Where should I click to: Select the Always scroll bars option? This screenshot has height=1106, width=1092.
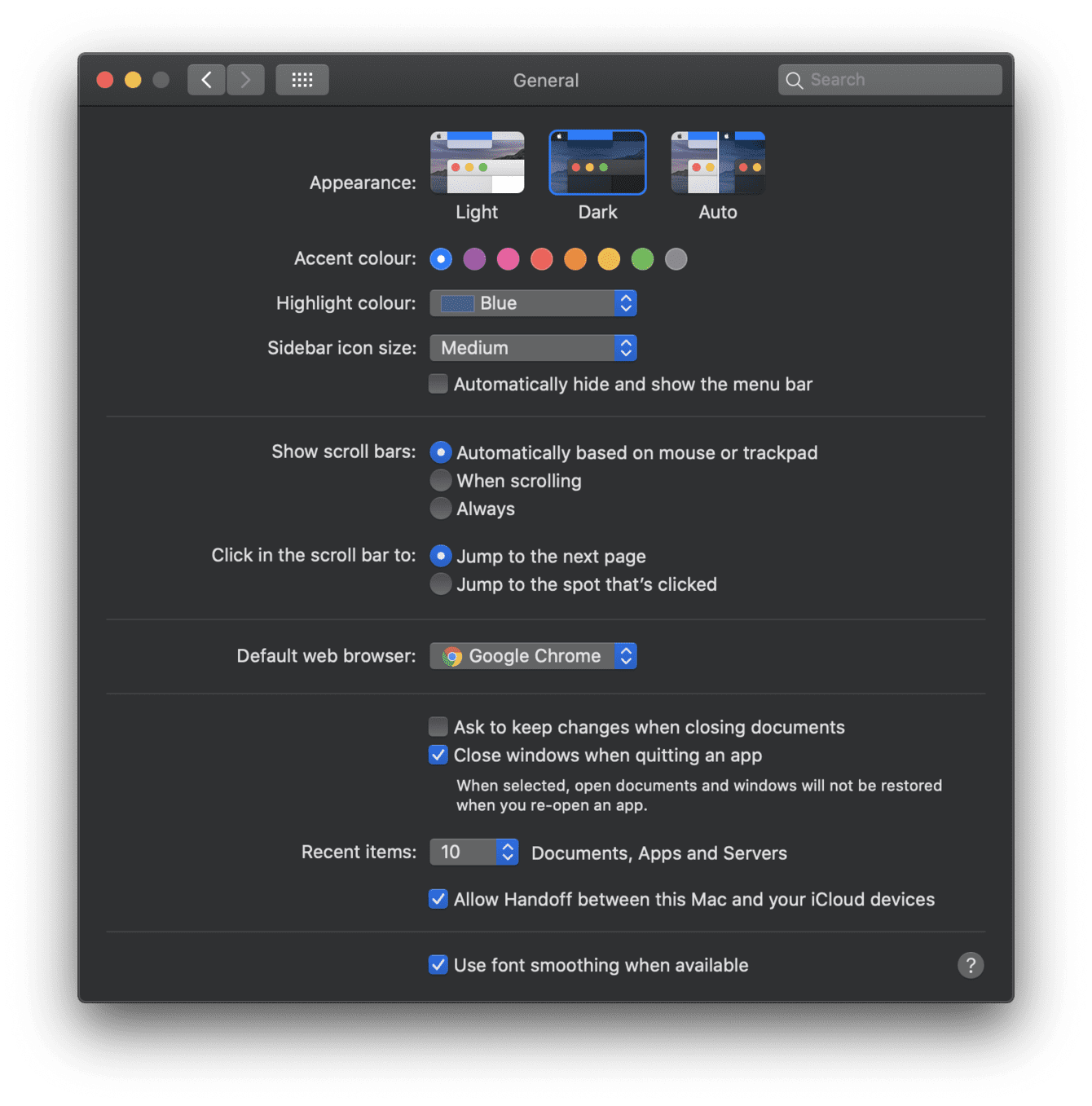pyautogui.click(x=441, y=508)
